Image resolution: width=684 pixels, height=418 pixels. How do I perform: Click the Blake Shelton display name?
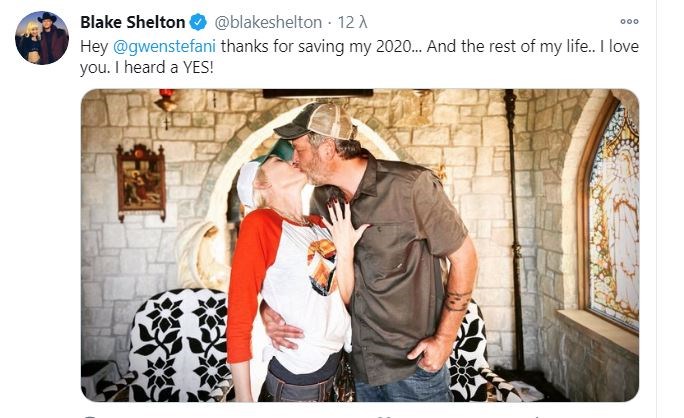[x=133, y=22]
